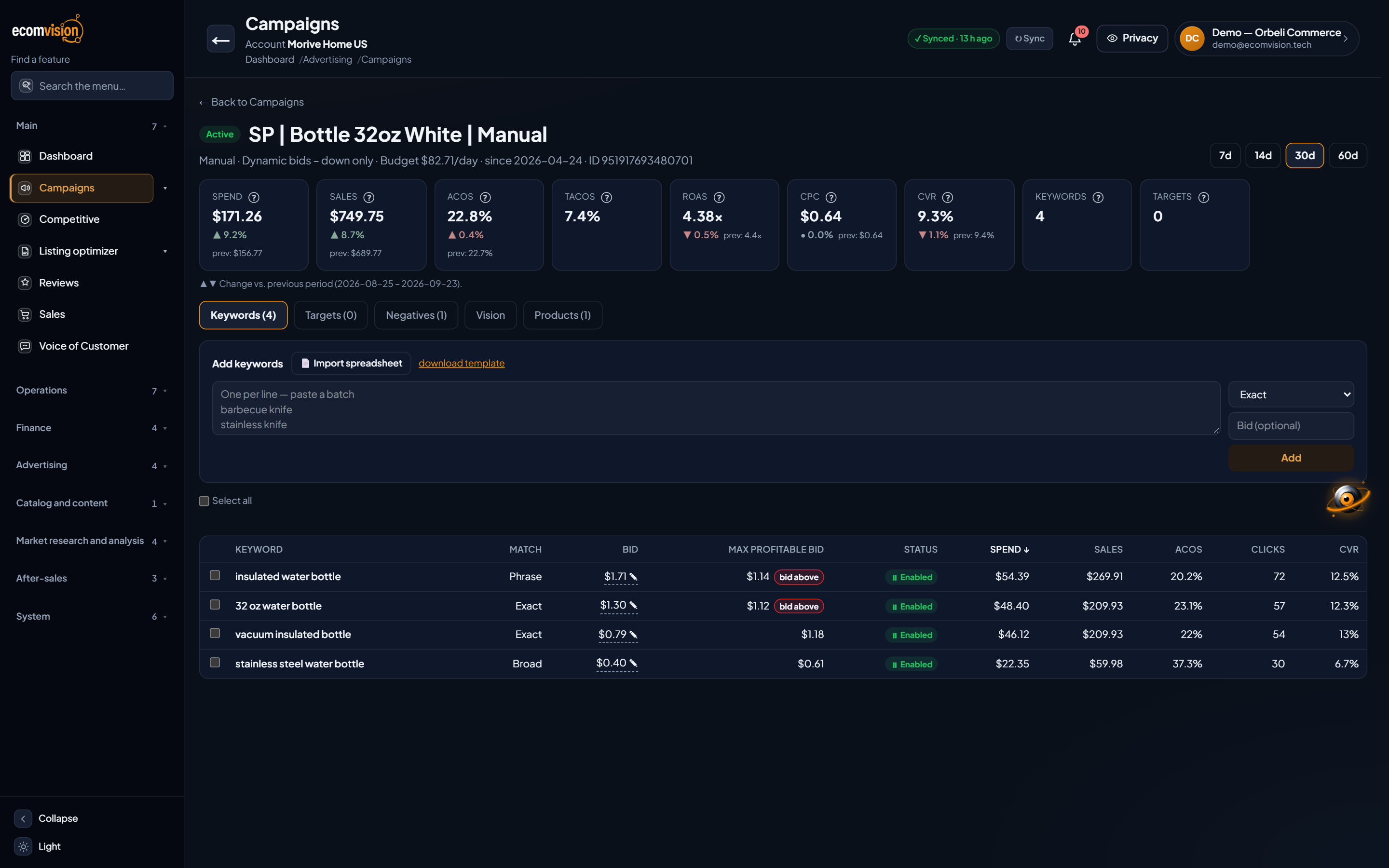Switch to the Negatives (1) tab
Image resolution: width=1389 pixels, height=868 pixels.
coord(416,315)
